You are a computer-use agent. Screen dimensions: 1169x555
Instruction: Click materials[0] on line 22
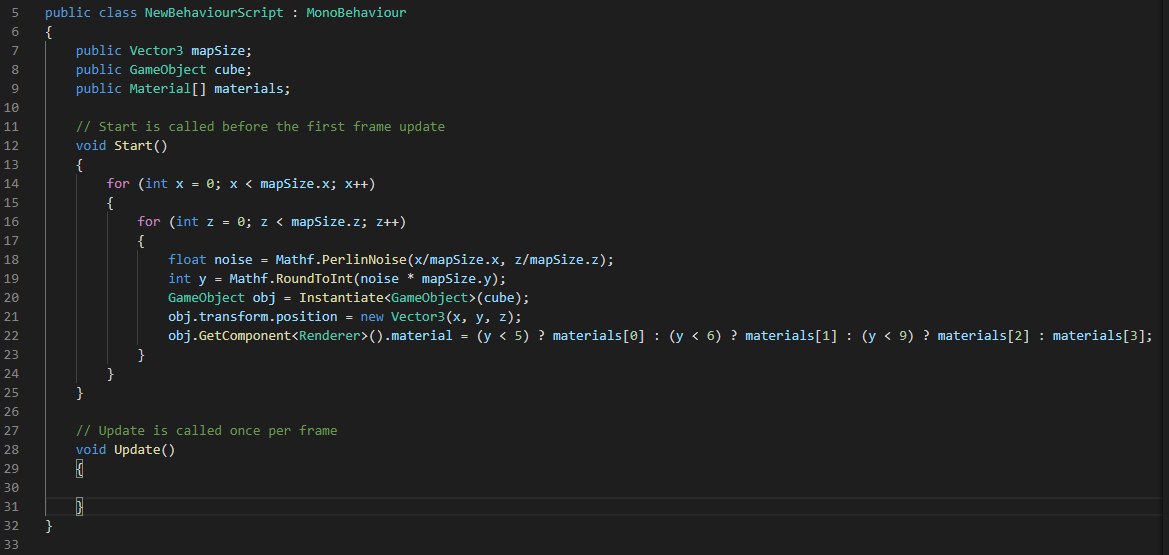click(x=598, y=336)
